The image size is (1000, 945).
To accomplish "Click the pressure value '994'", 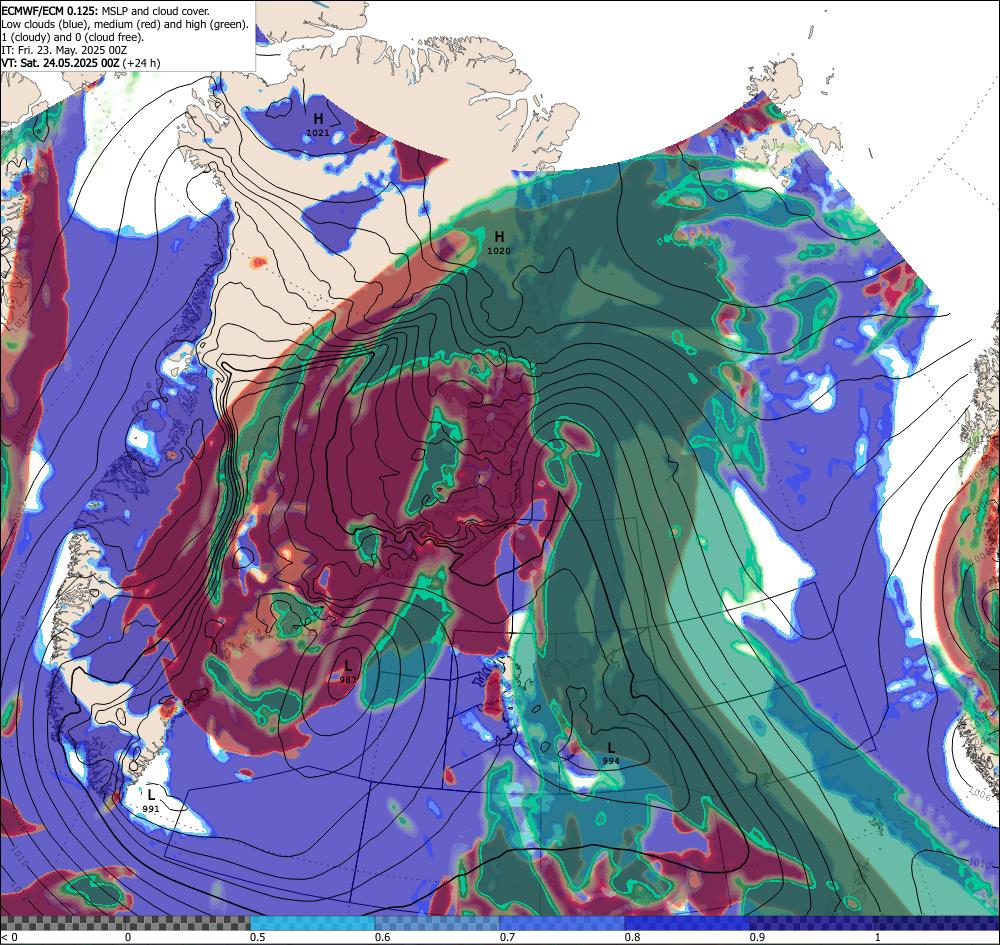I will (x=611, y=761).
